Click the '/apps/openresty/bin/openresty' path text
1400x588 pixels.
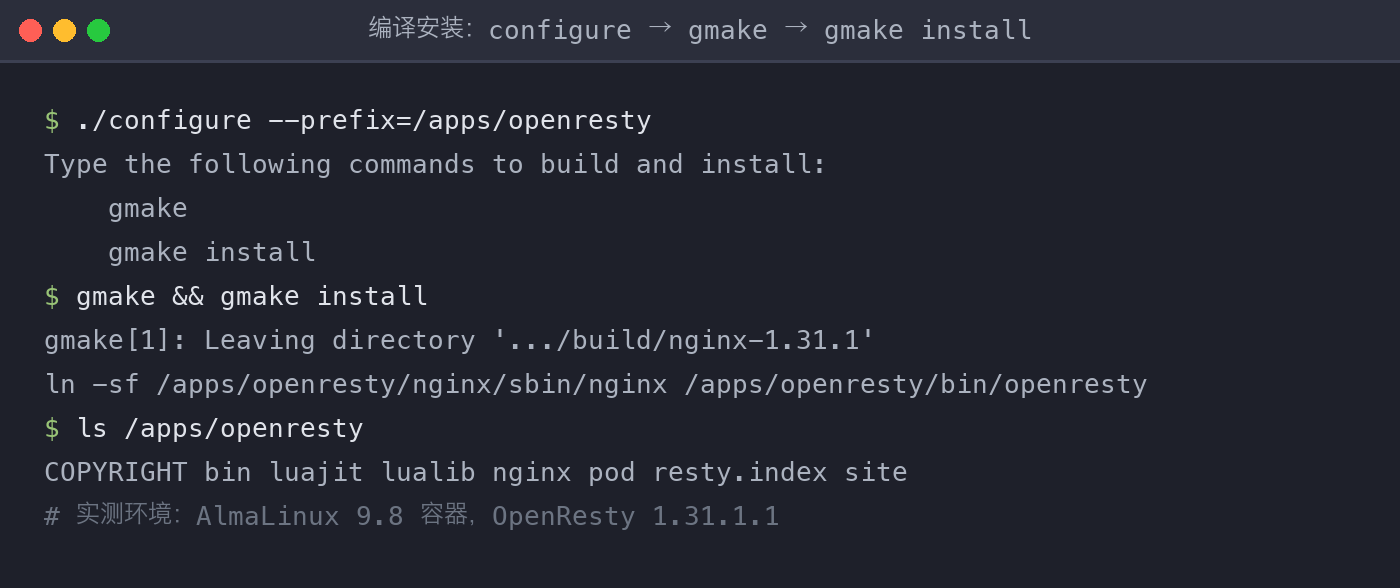pos(916,384)
